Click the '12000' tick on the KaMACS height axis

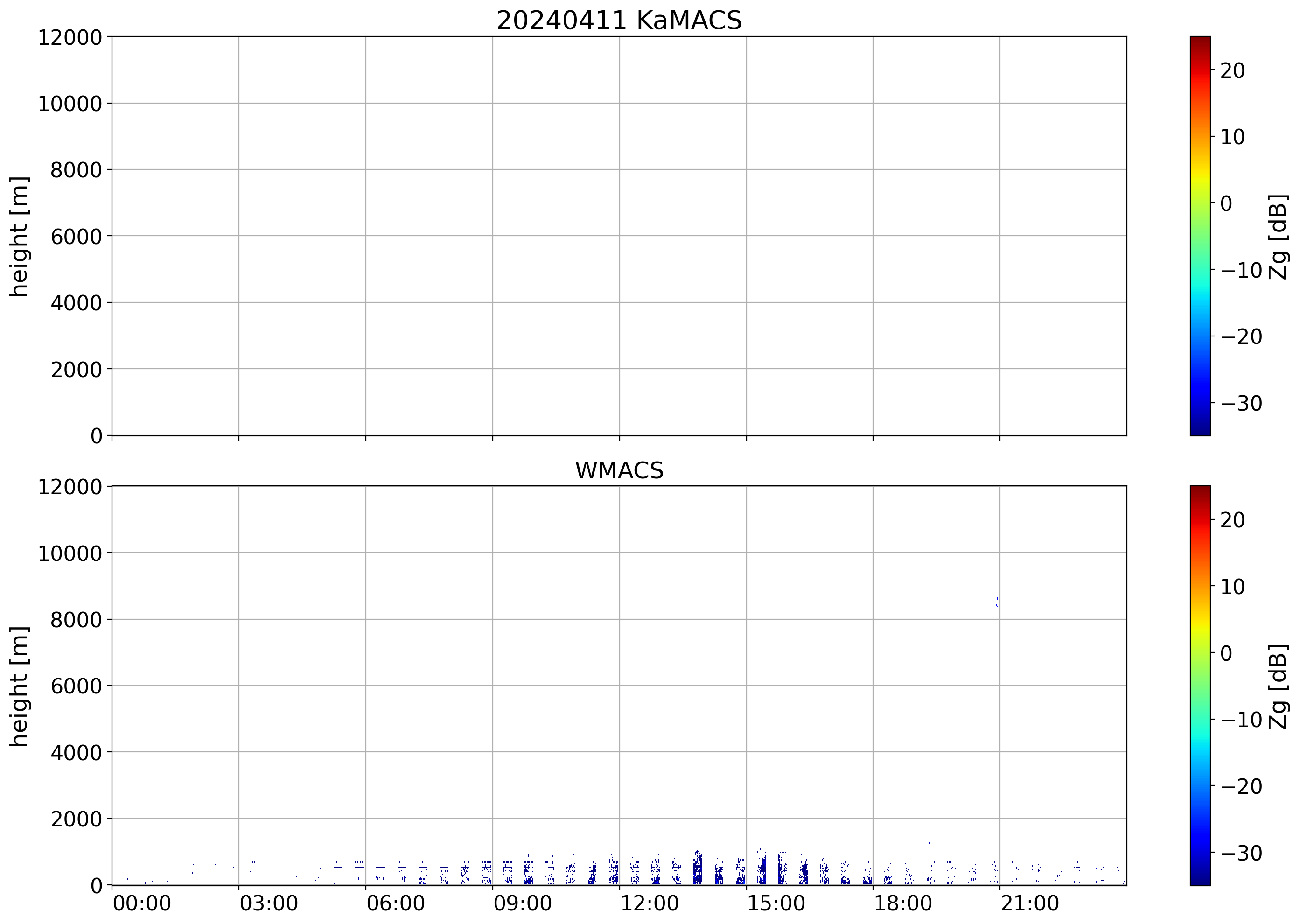pyautogui.click(x=70, y=37)
